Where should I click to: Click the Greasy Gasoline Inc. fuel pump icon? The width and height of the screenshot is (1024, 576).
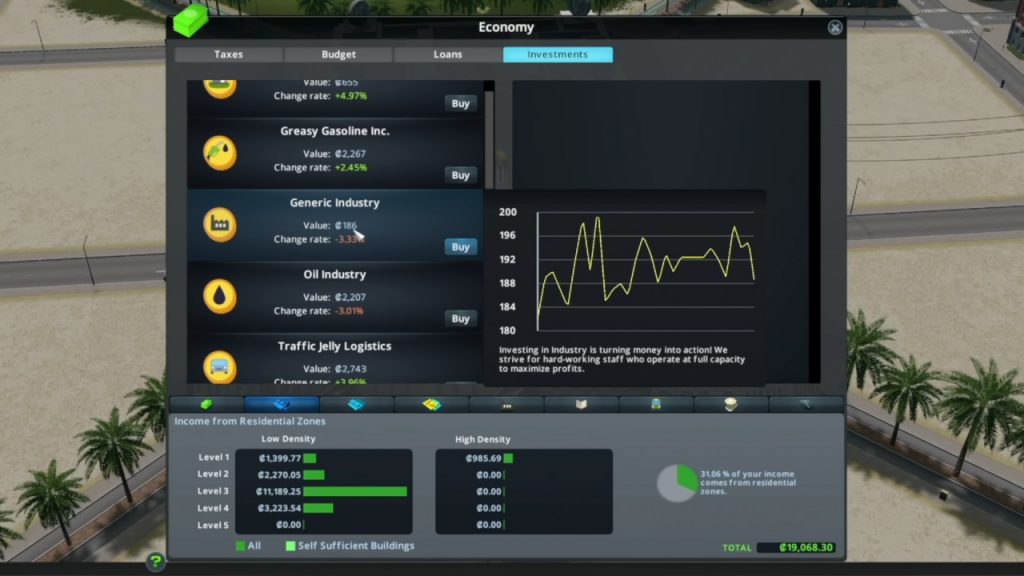pyautogui.click(x=220, y=153)
